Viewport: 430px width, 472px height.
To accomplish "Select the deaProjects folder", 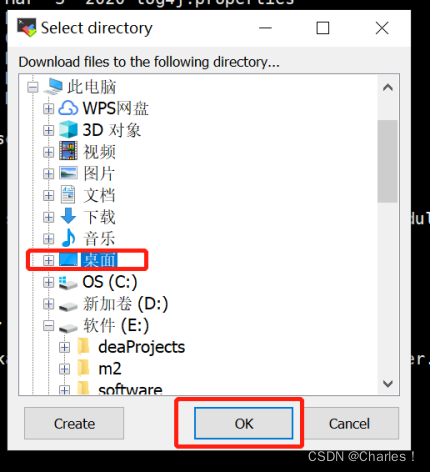I will (x=141, y=347).
